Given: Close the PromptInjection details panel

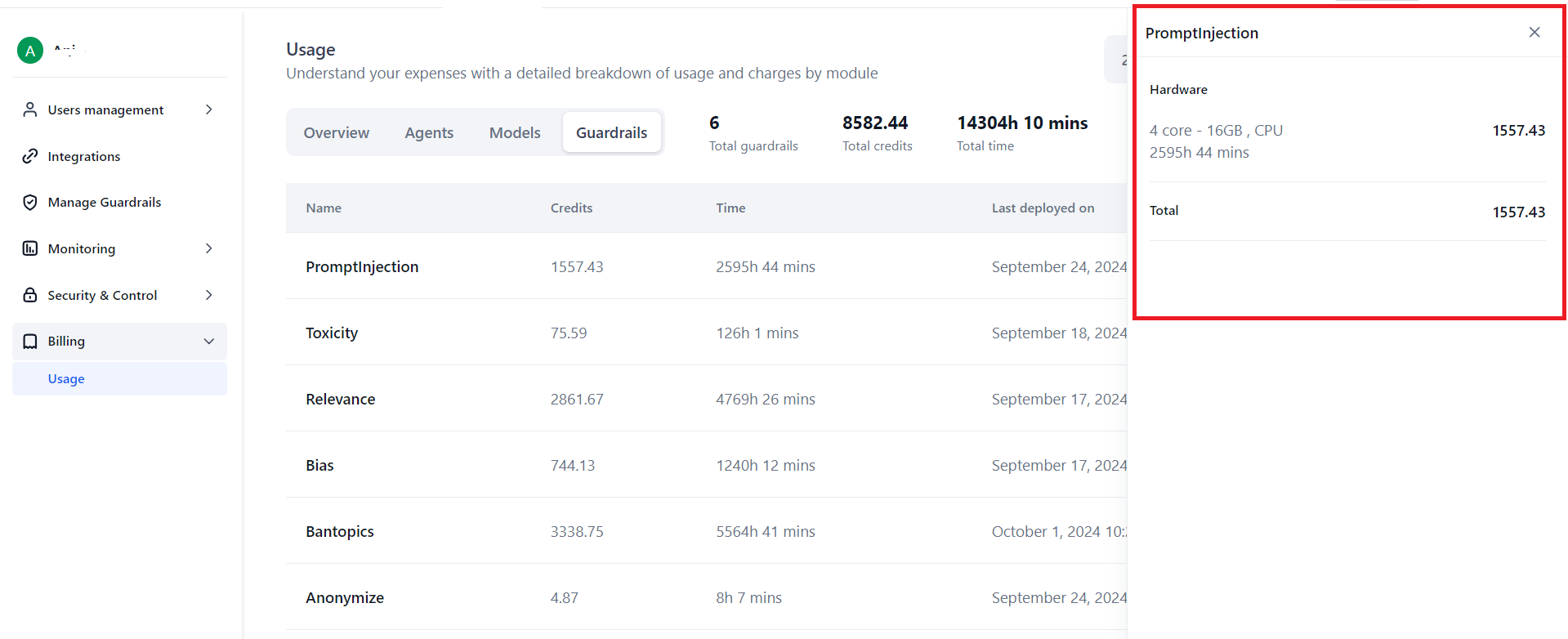Looking at the screenshot, I should pyautogui.click(x=1534, y=32).
